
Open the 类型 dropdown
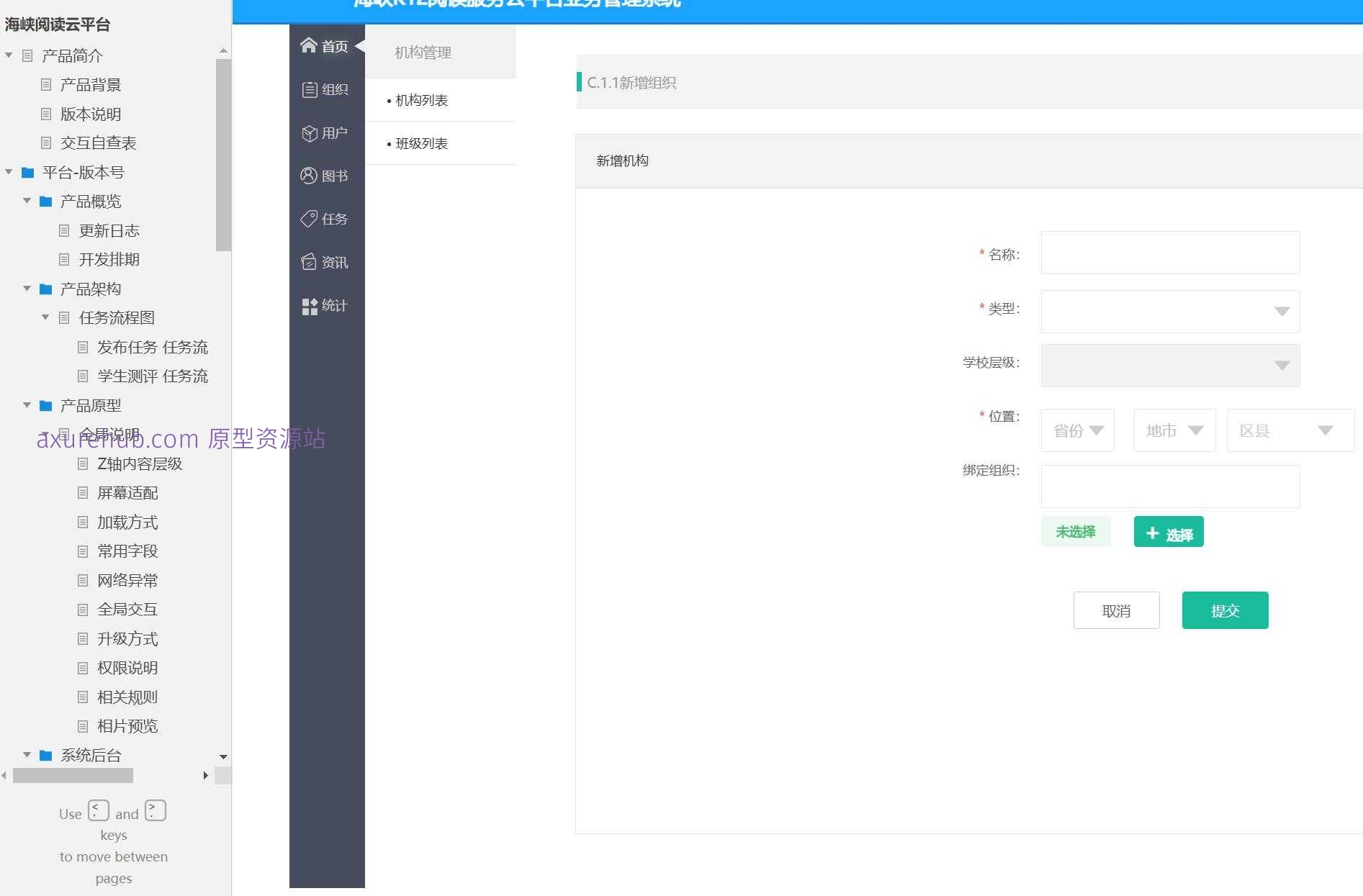click(x=1170, y=311)
